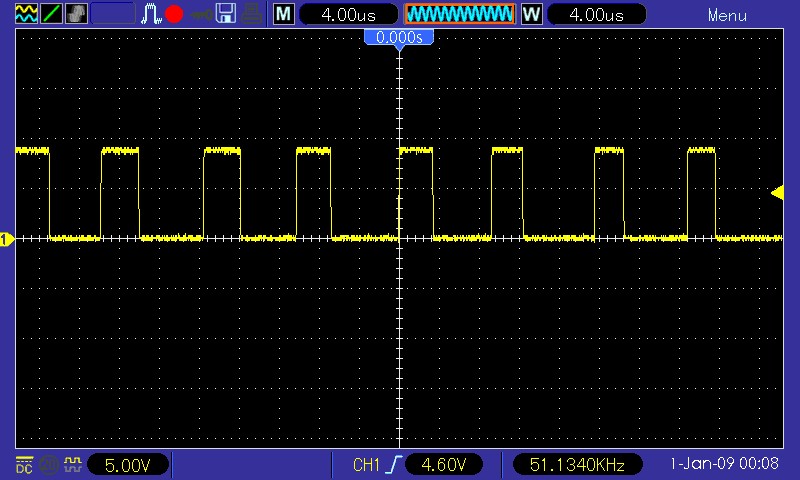Click the red record indicator

[x=174, y=14]
